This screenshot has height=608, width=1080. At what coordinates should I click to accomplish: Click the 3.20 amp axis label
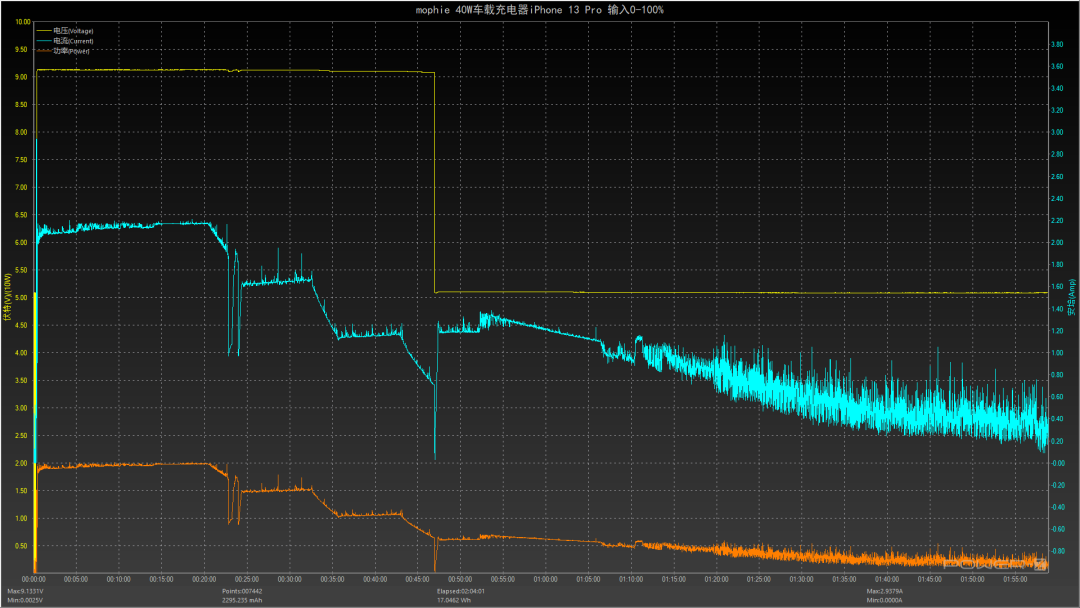click(x=1057, y=111)
